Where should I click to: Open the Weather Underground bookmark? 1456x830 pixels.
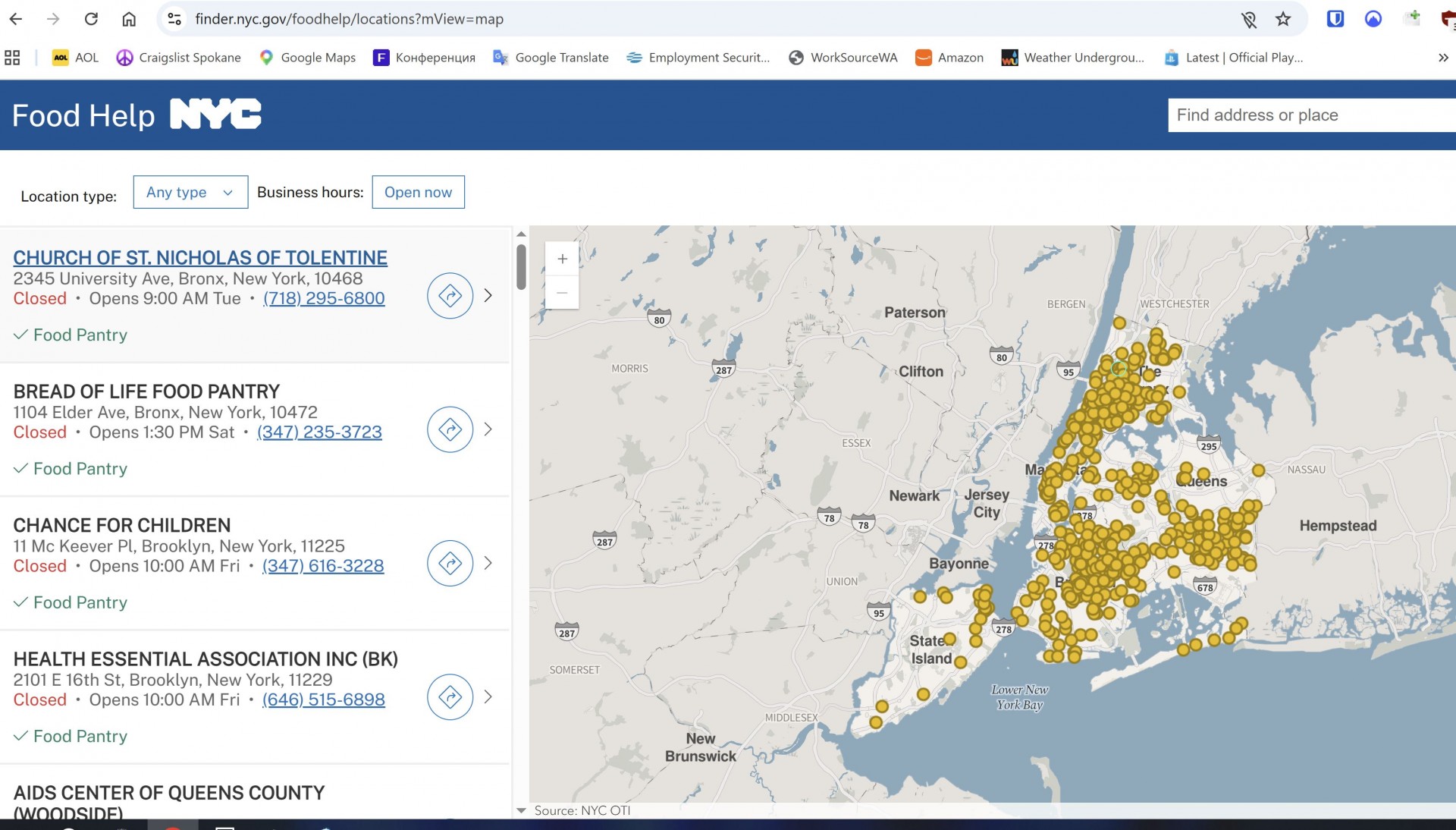[x=1073, y=58]
